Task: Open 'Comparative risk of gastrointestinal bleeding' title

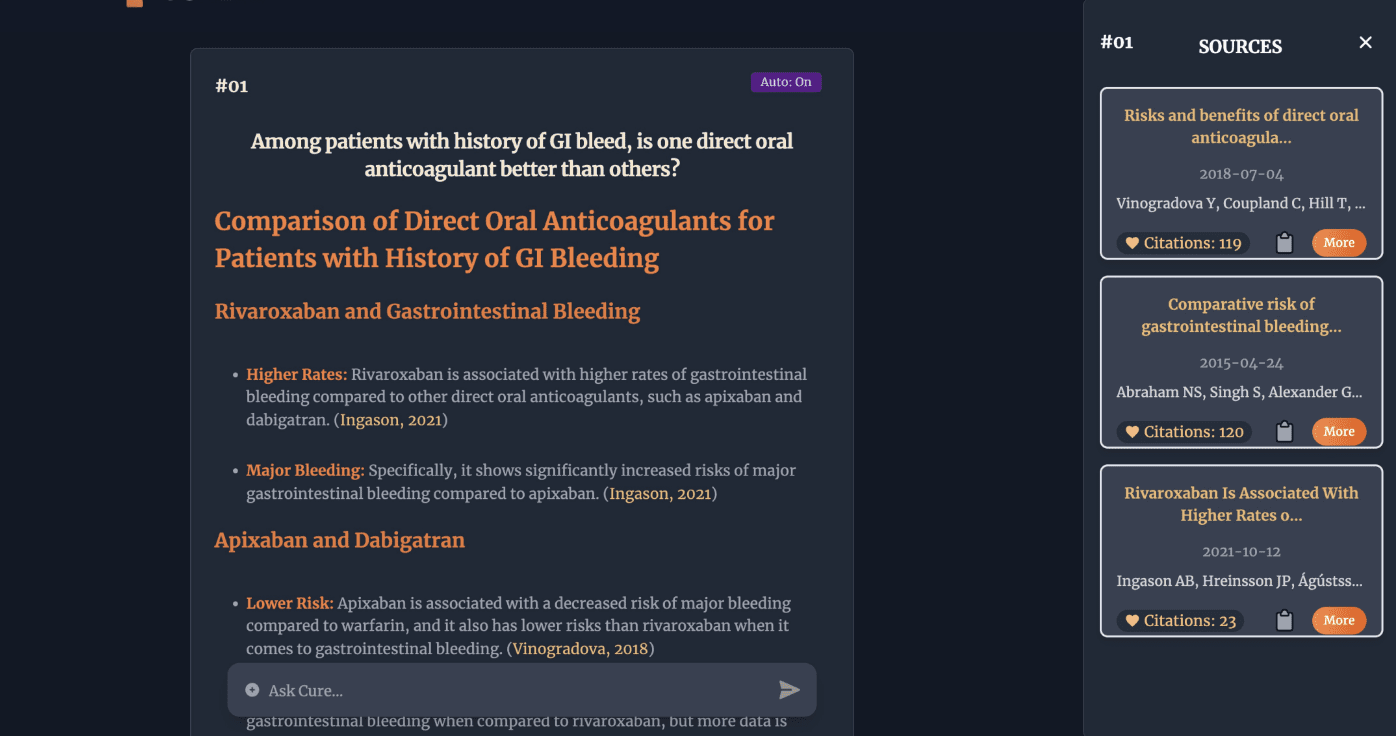Action: coord(1241,315)
